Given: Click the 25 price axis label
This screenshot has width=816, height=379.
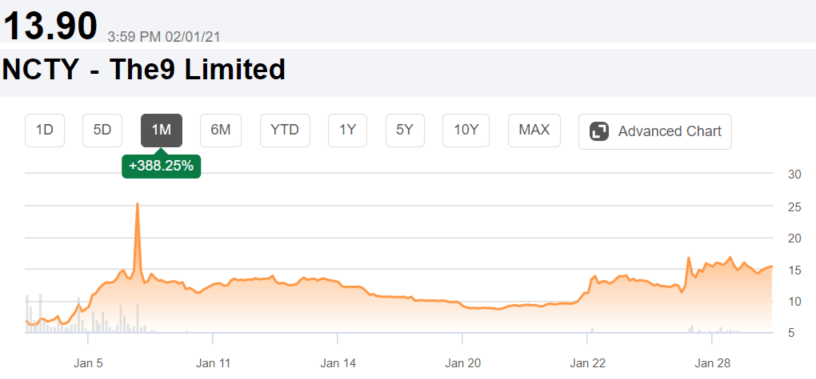Looking at the screenshot, I should point(794,207).
